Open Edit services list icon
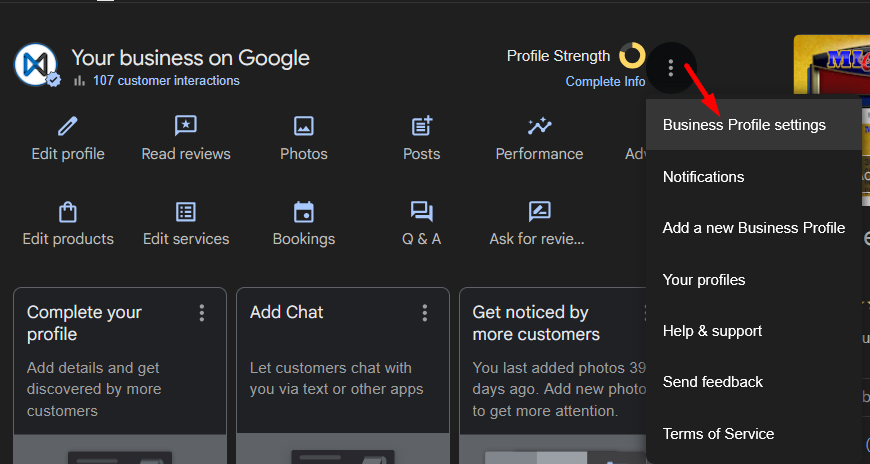 coord(186,211)
